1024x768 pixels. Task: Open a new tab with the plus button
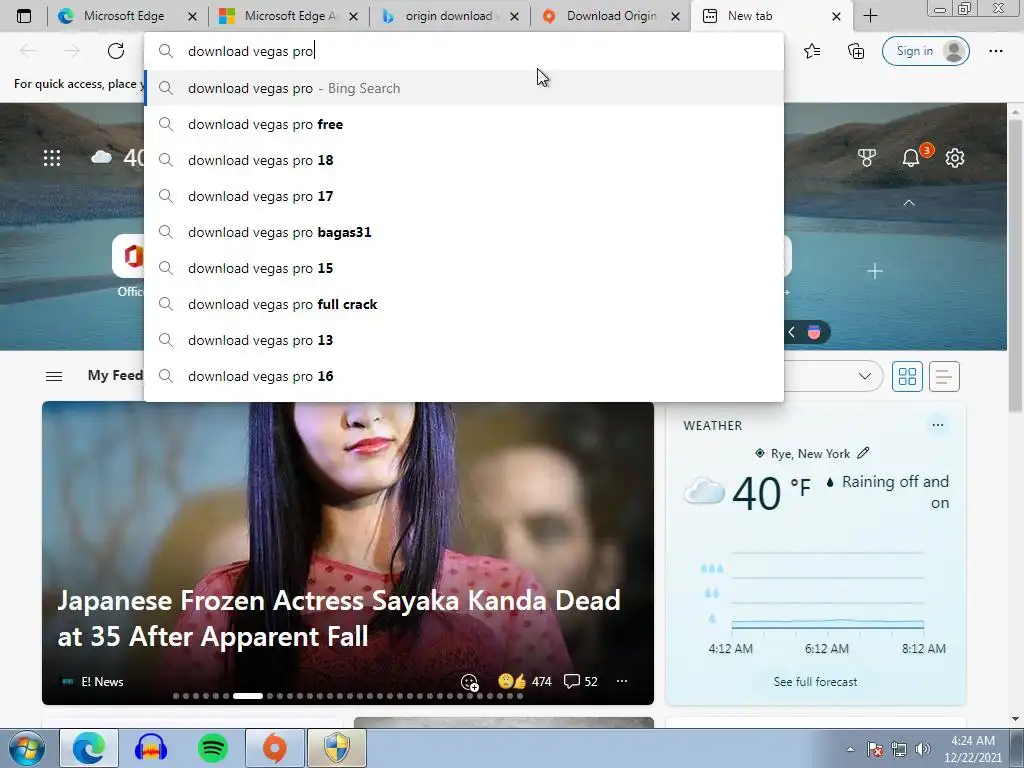[x=870, y=16]
